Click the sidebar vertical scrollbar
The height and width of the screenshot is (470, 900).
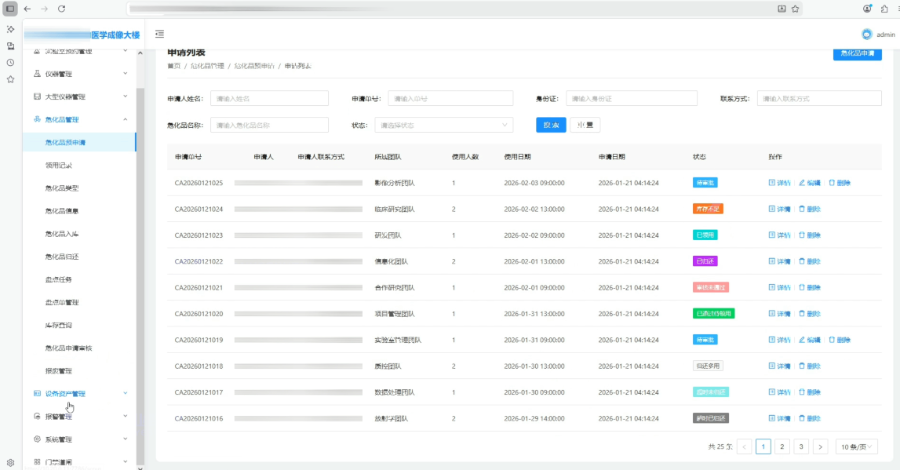(141, 275)
